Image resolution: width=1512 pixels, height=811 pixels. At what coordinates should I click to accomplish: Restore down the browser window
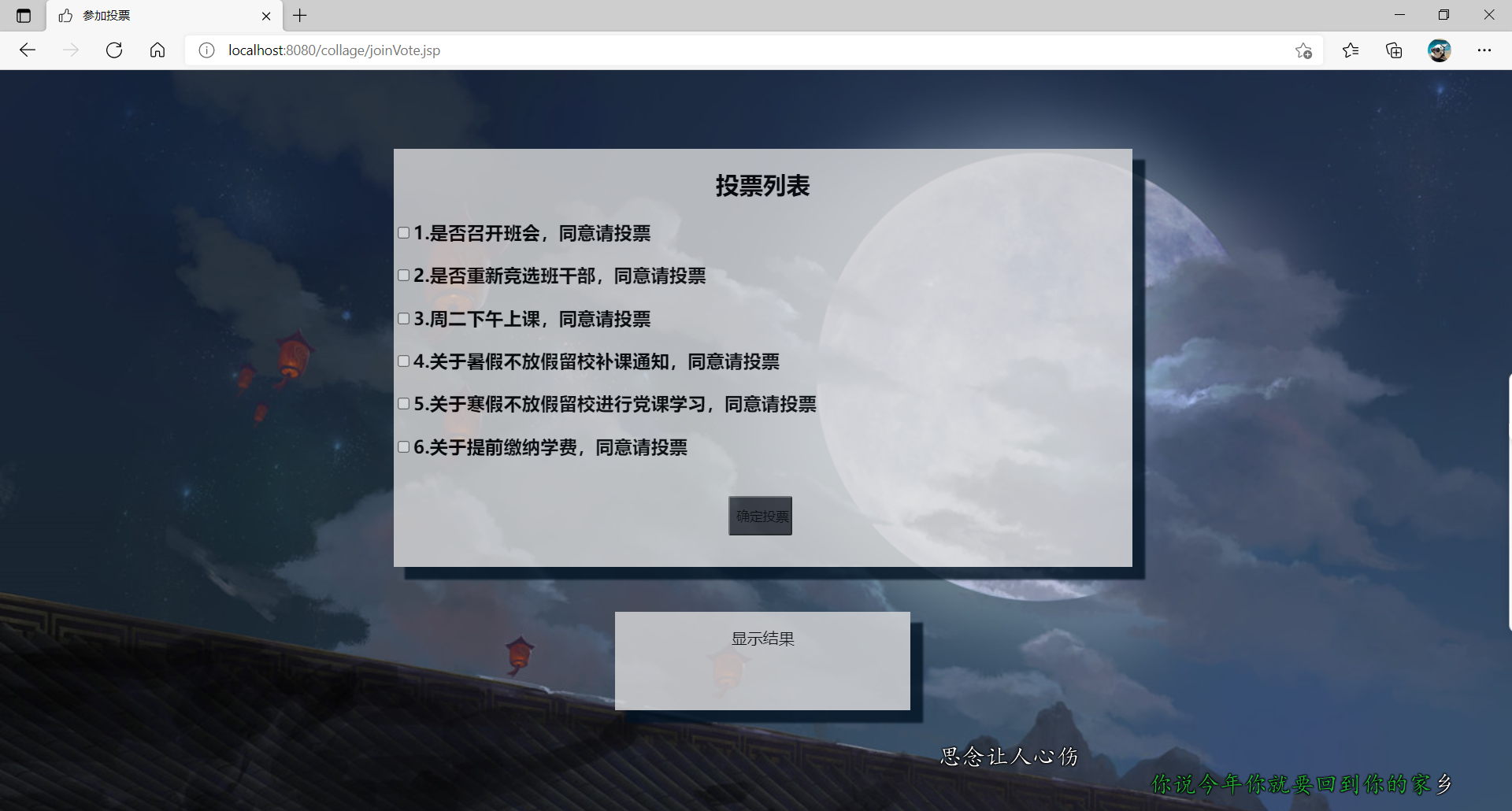(x=1443, y=15)
